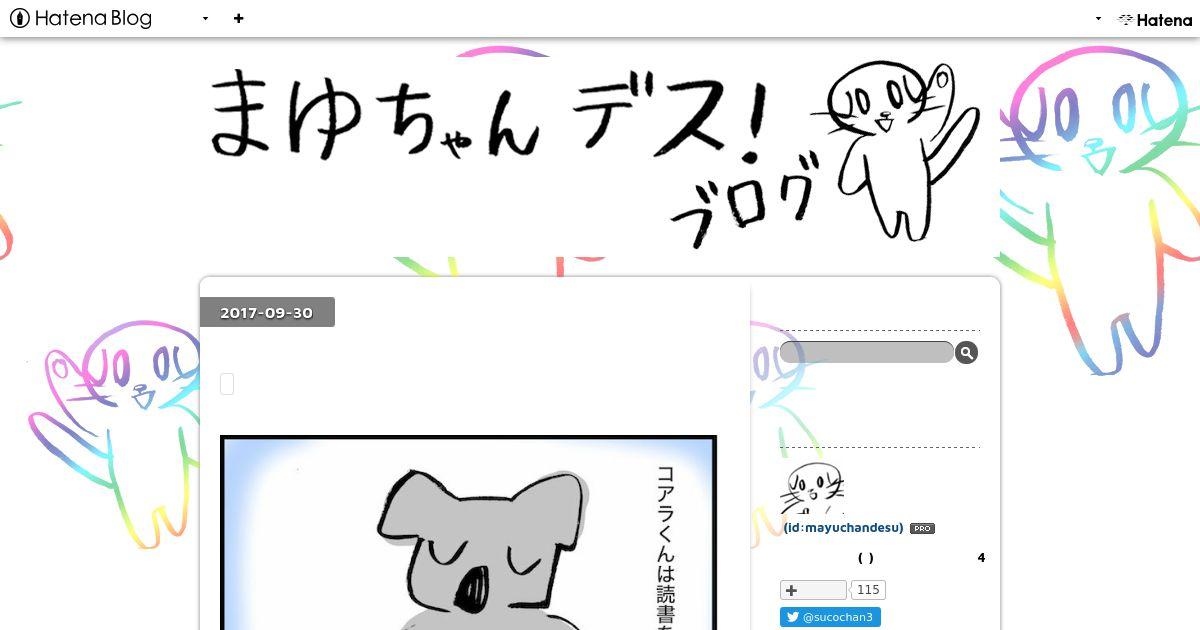
Task: Click the blog title header image
Action: pos(600,157)
